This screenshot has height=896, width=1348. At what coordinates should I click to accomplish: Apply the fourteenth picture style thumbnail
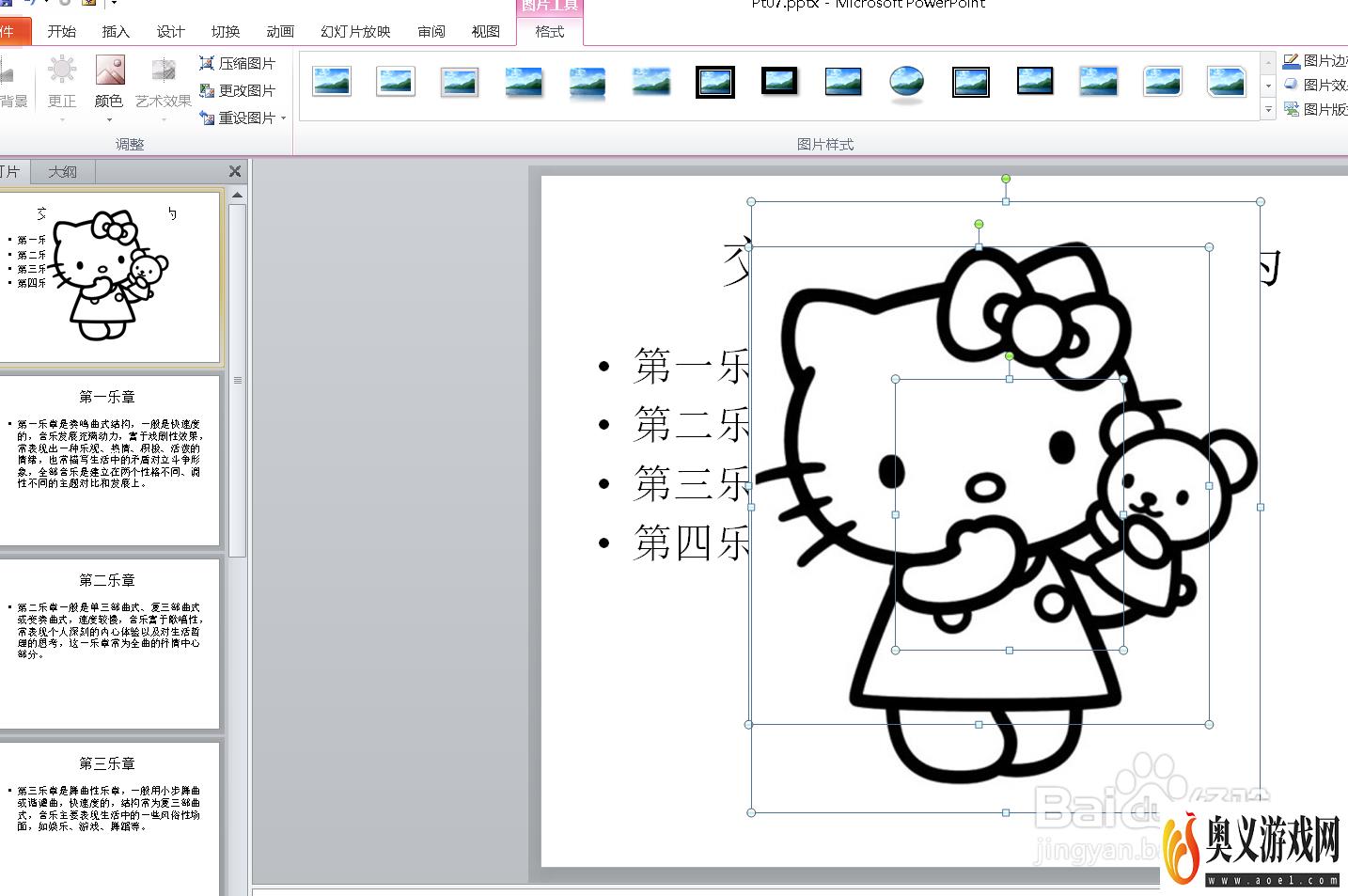[x=1163, y=82]
